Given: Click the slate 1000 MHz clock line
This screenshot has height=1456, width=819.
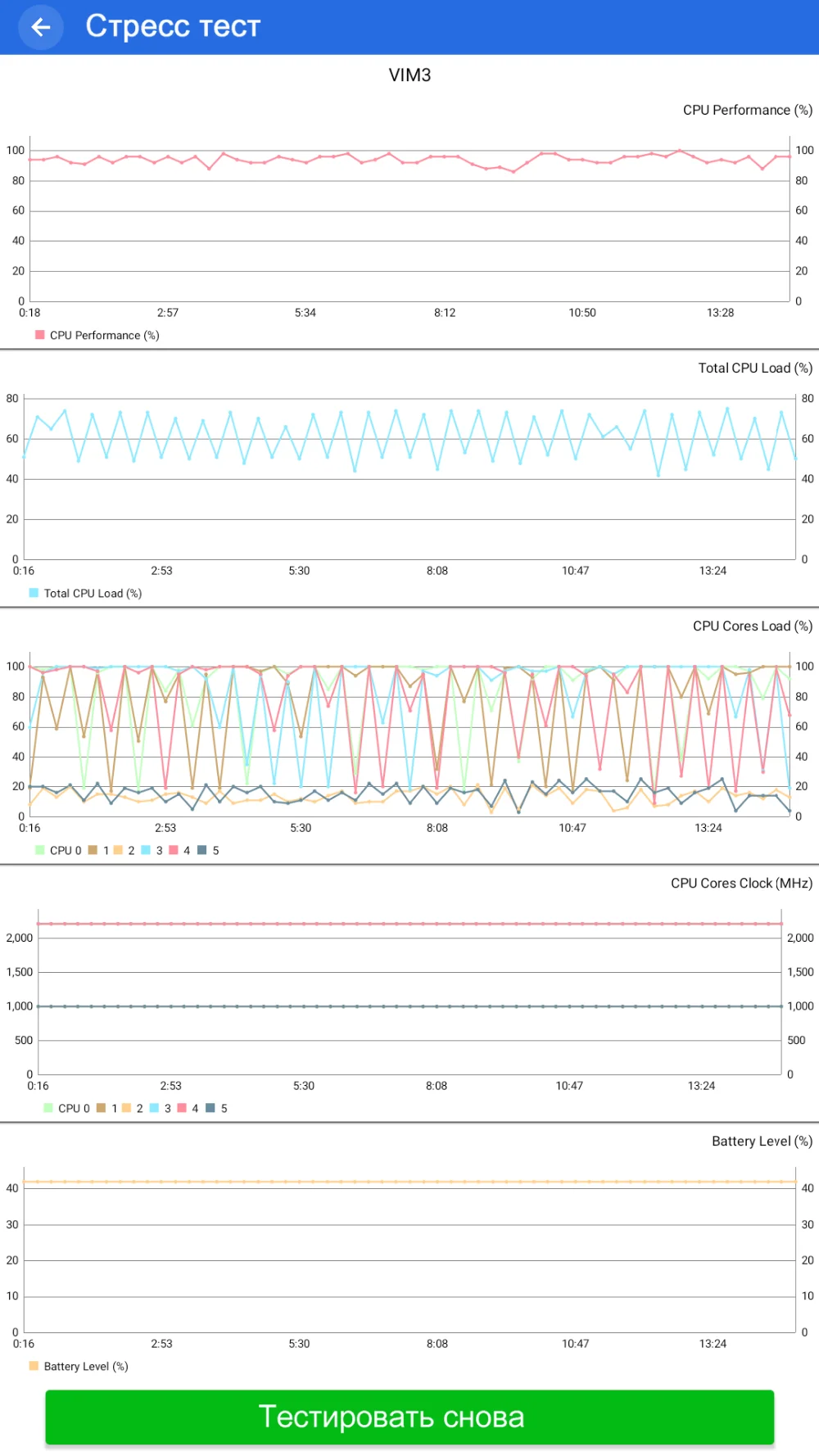Looking at the screenshot, I should pos(409,1006).
